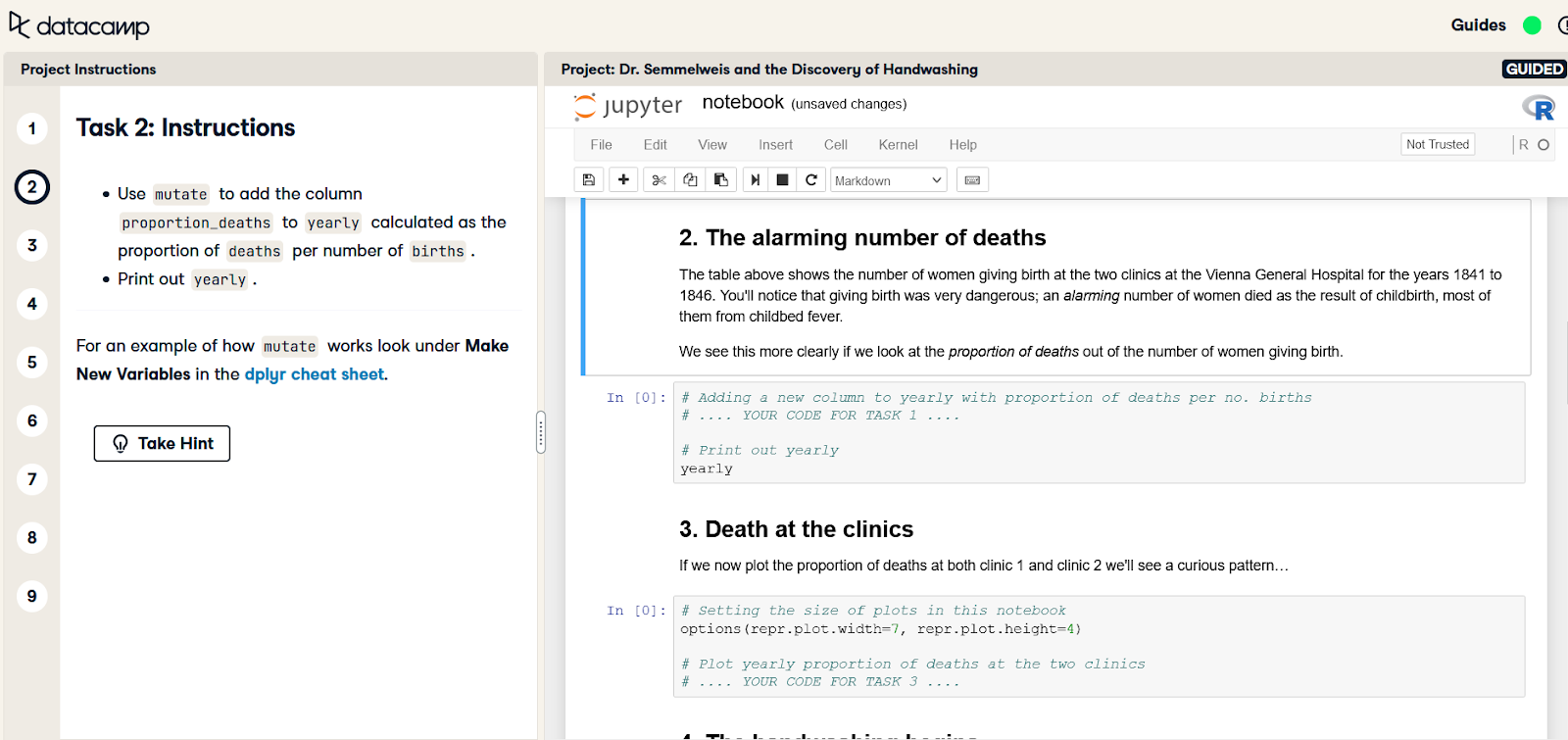The height and width of the screenshot is (740, 1568).
Task: Copy the selected cell using the copy icon
Action: click(x=690, y=180)
